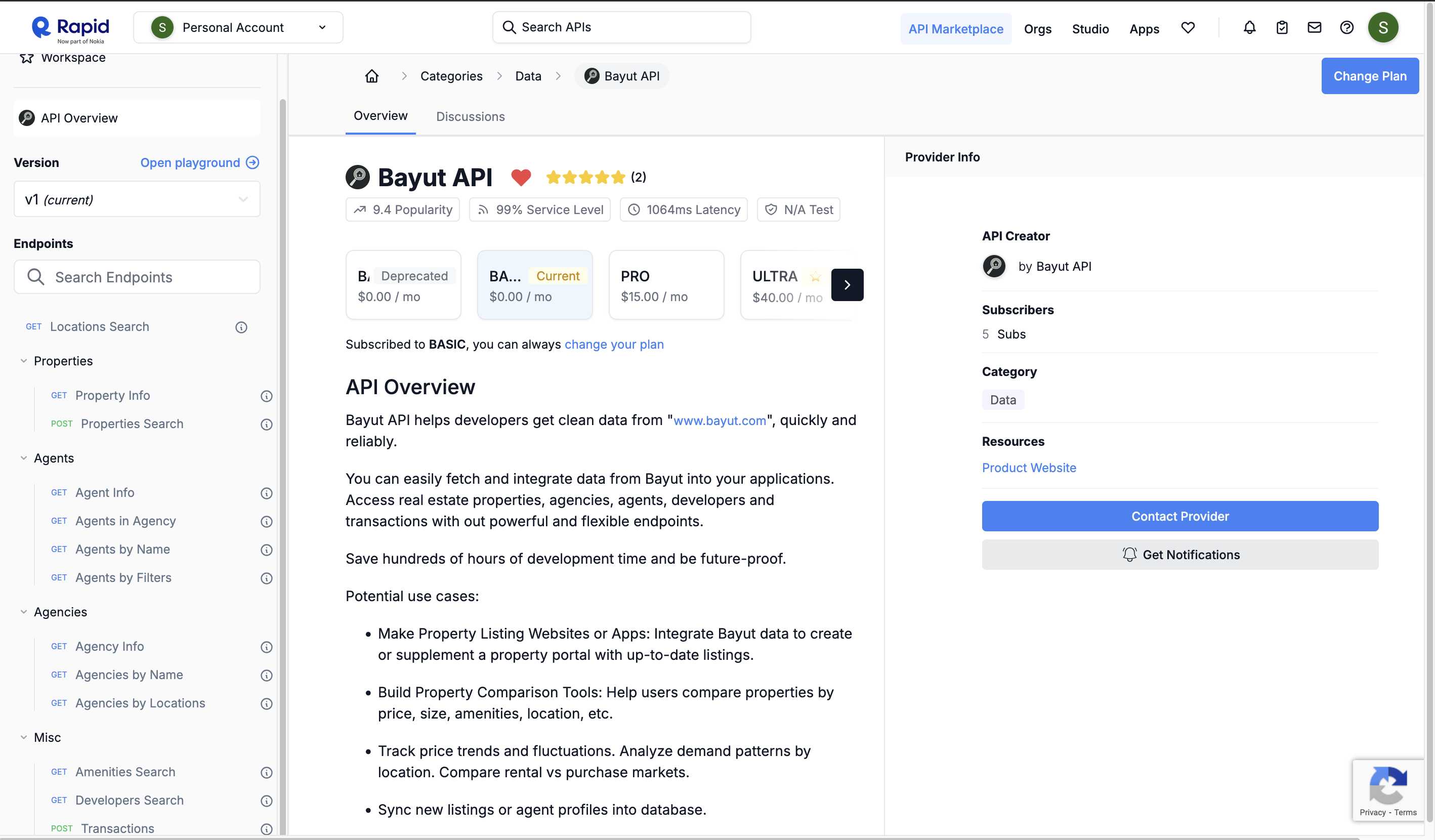Click the Rapid logo
The image size is (1435, 840).
click(69, 27)
